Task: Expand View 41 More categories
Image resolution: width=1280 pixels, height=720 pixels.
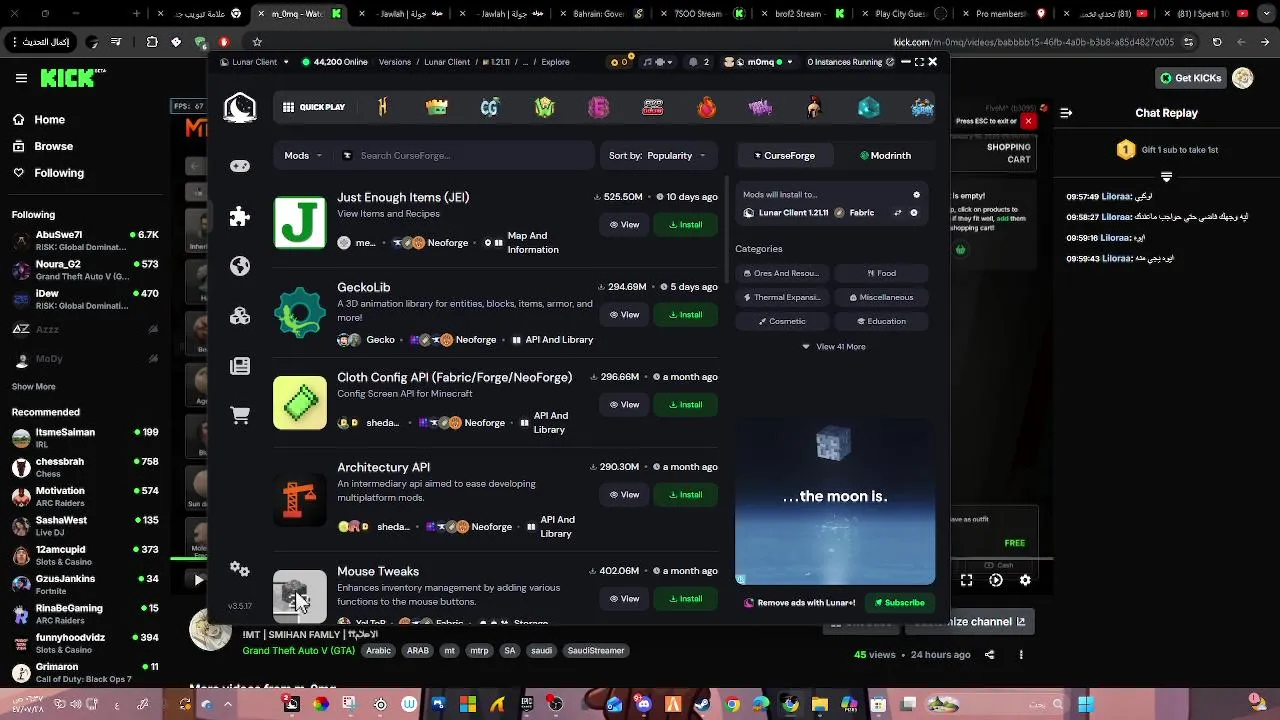Action: click(834, 346)
